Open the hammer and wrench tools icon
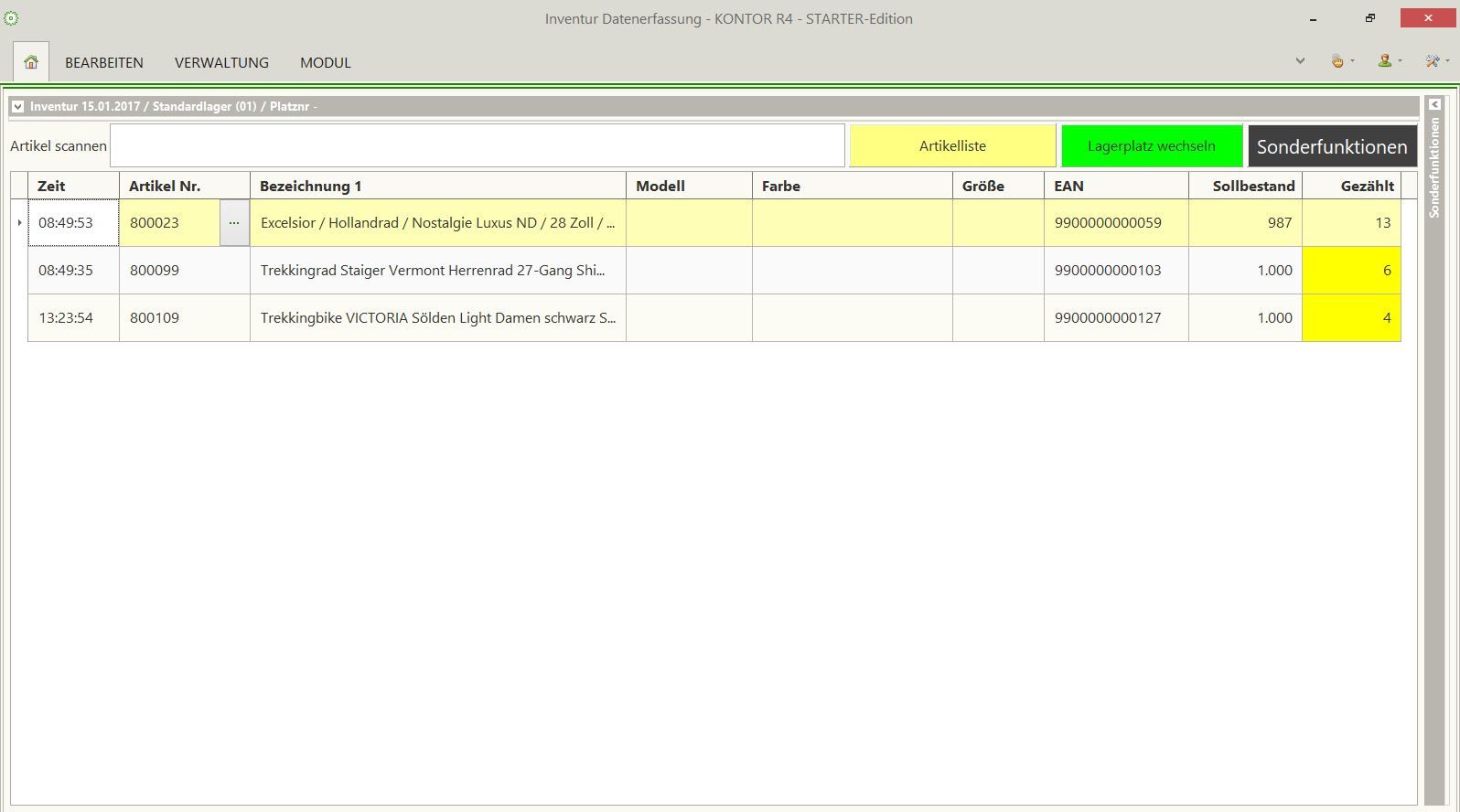 (x=1433, y=61)
